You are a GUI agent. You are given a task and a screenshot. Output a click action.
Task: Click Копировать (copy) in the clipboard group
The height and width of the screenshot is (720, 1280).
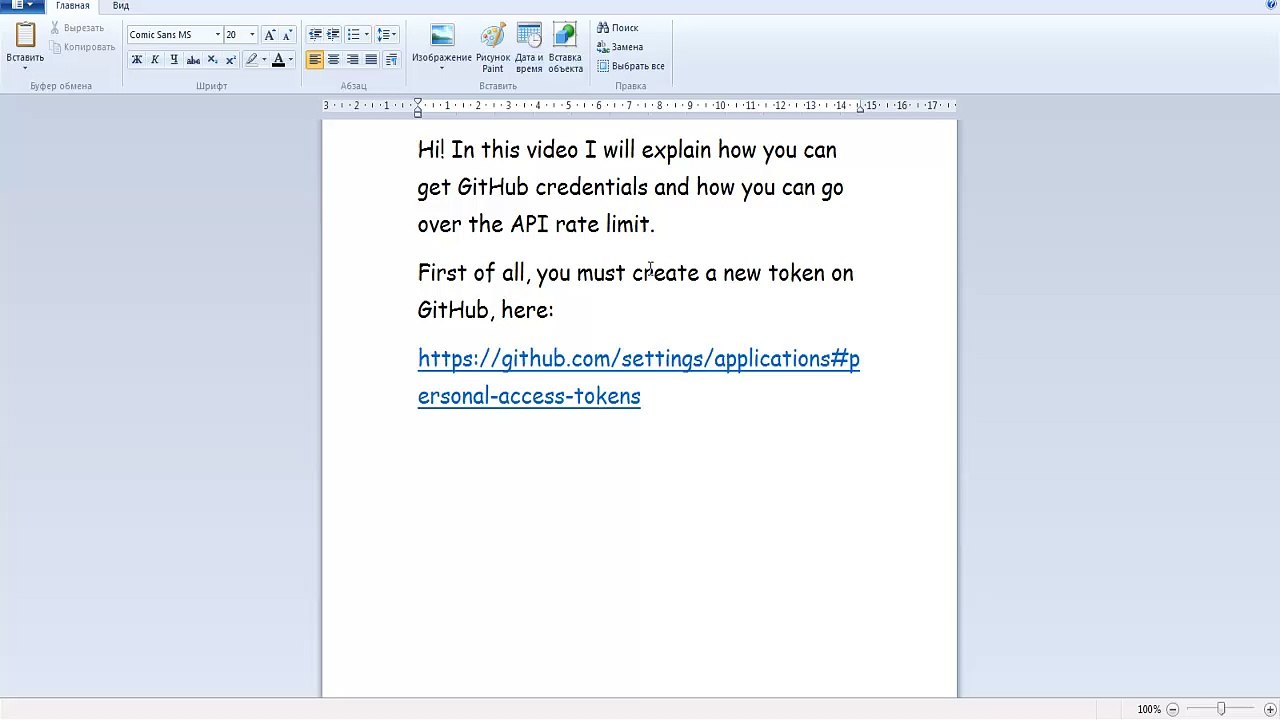82,47
